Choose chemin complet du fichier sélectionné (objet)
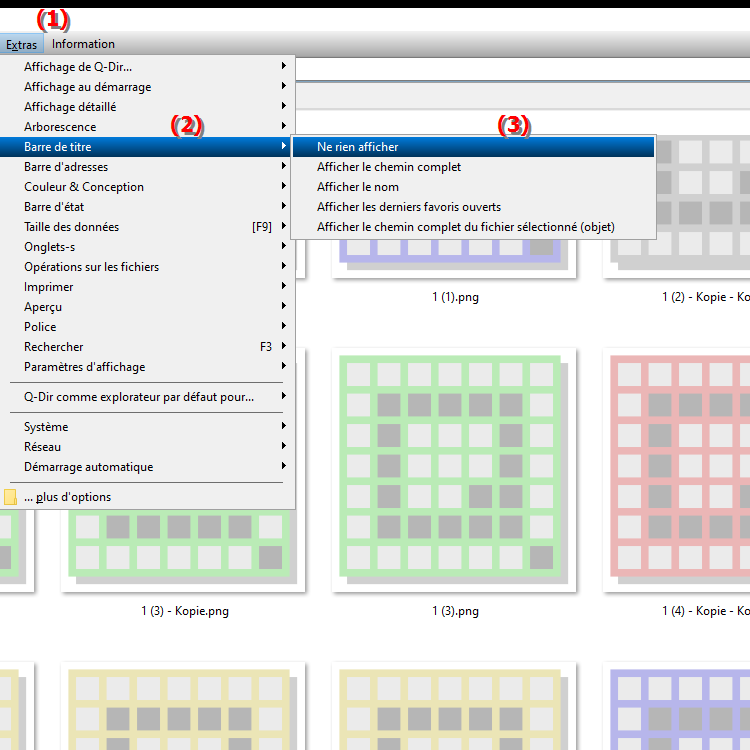Screen dimensions: 750x750 [x=473, y=227]
